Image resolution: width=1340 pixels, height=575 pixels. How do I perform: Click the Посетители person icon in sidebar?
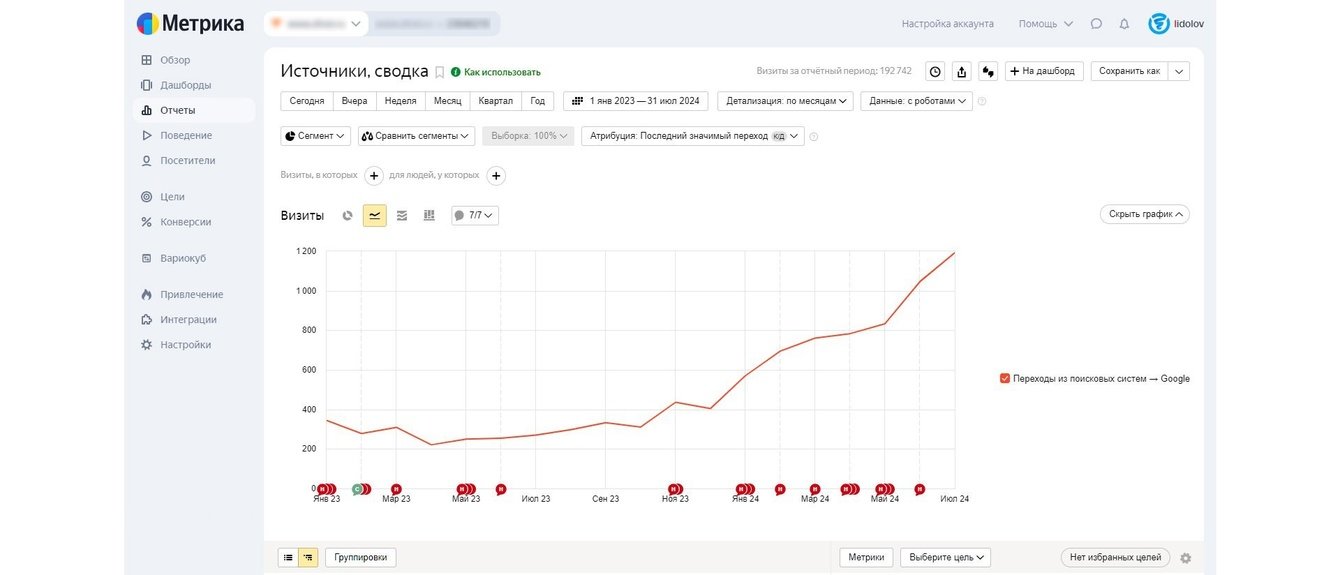146,160
